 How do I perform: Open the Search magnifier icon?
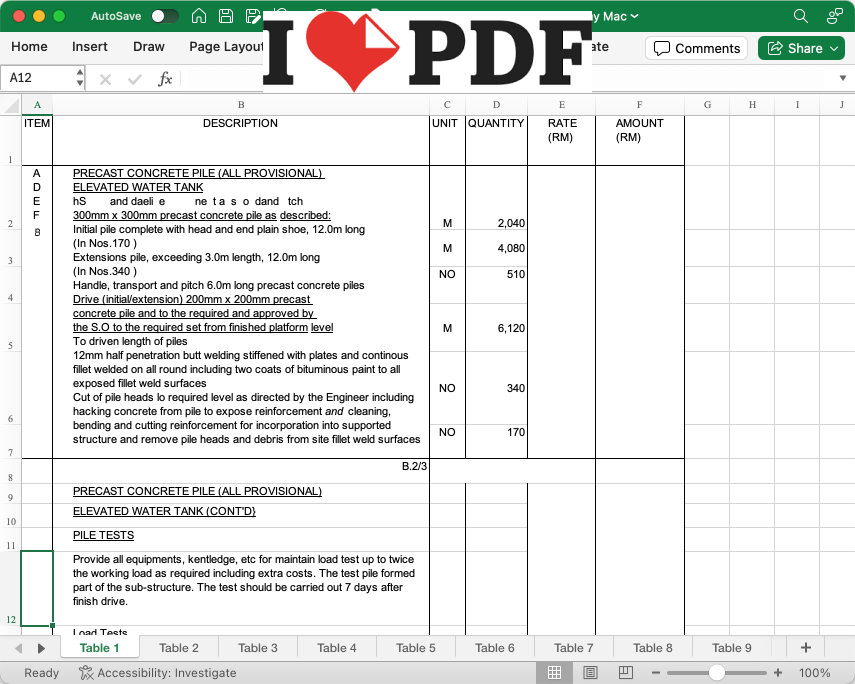(x=800, y=16)
